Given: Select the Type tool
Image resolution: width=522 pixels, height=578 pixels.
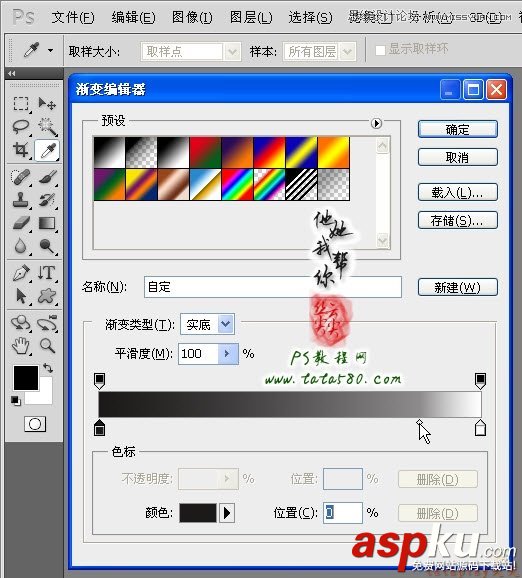Looking at the screenshot, I should 47,273.
